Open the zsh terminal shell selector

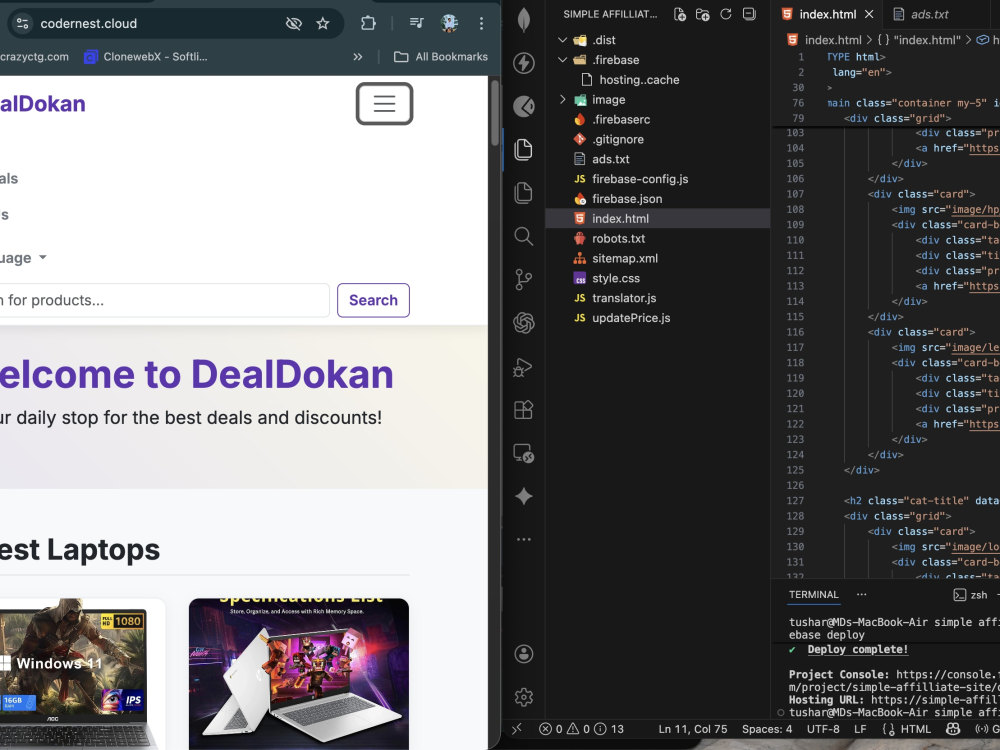pyautogui.click(x=971, y=594)
